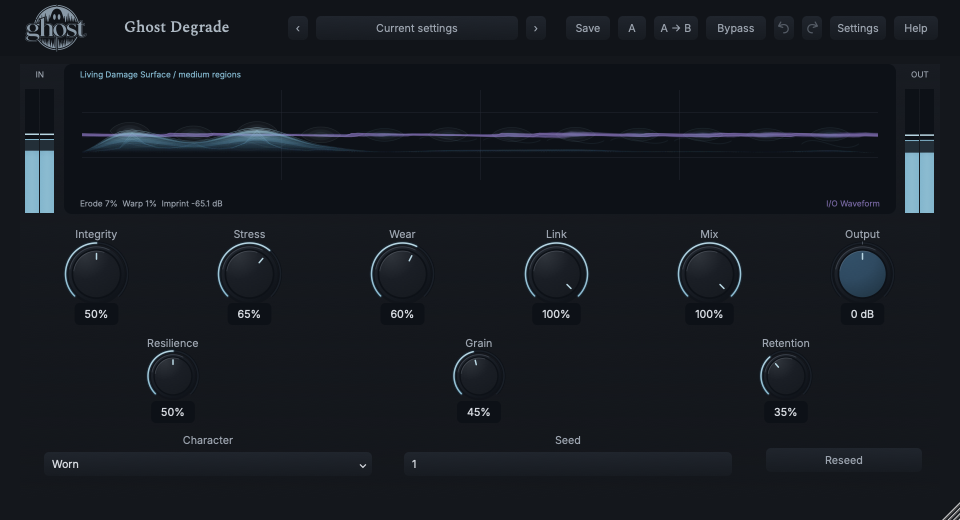
Task: Click the I/O Waveform label
Action: 853,203
